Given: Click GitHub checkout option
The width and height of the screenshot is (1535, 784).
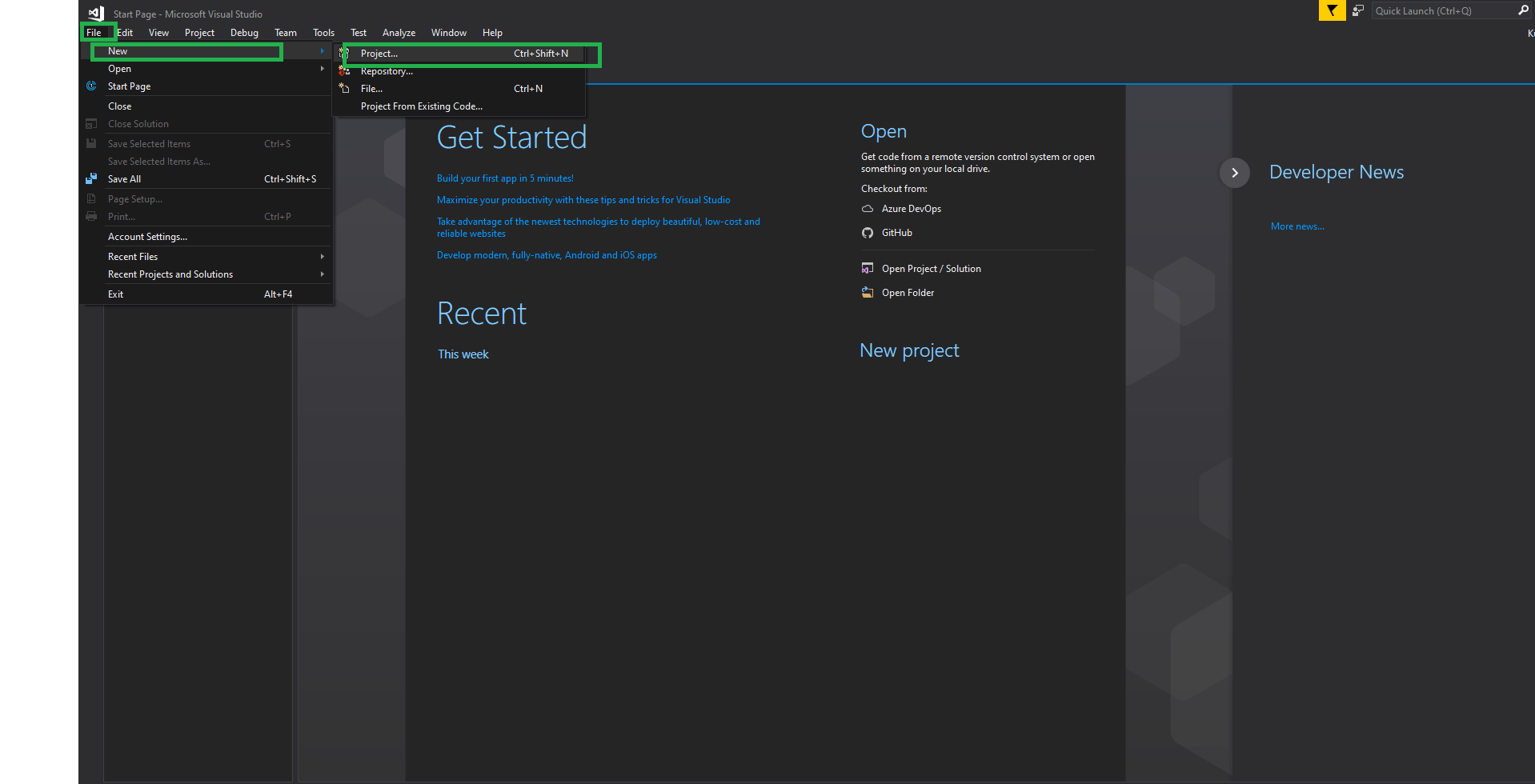Looking at the screenshot, I should 896,233.
